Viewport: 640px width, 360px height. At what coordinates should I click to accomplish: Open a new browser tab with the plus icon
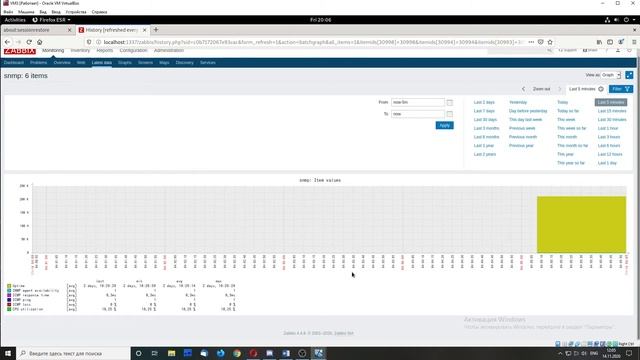click(x=156, y=30)
